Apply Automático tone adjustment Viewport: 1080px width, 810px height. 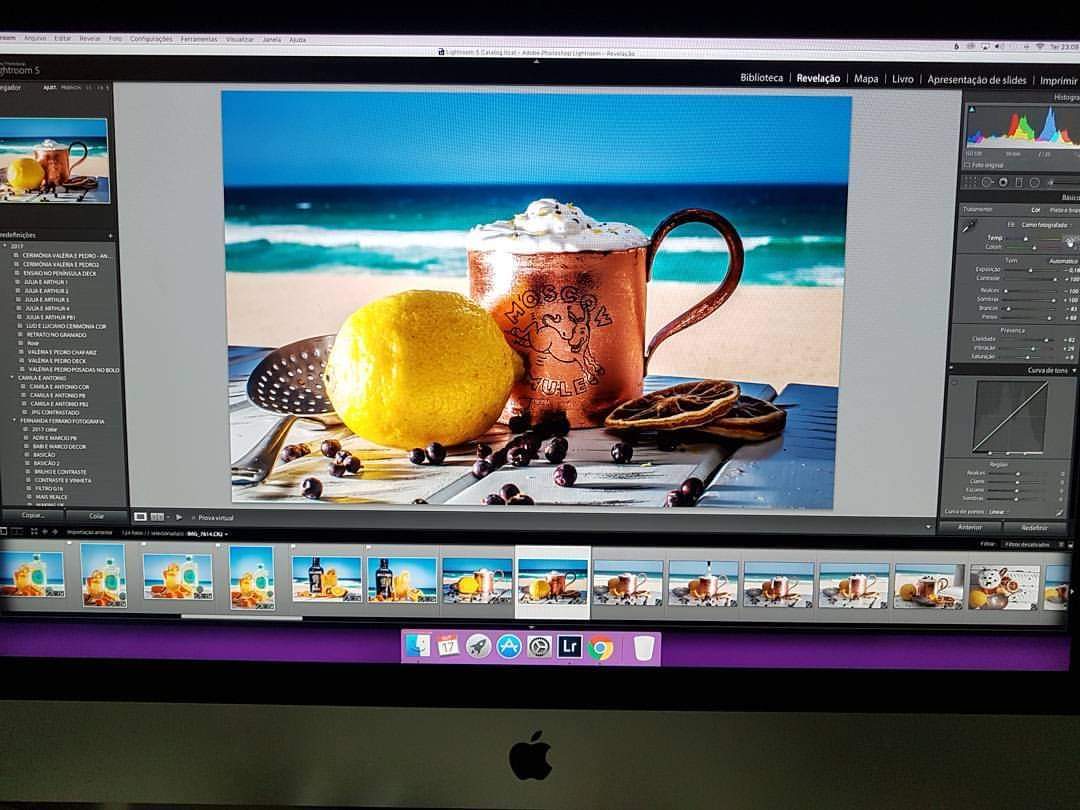click(1063, 261)
